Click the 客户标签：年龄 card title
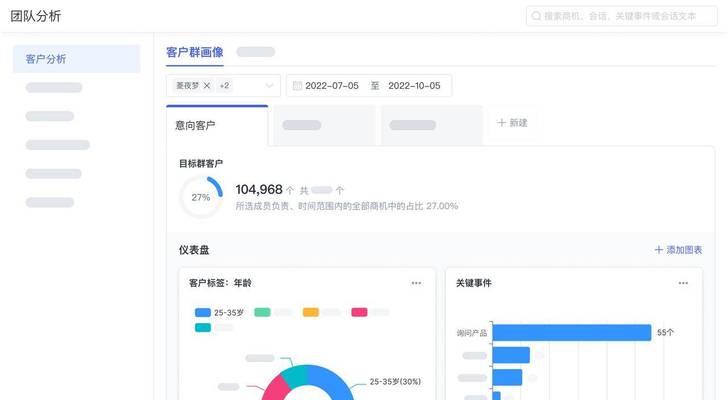Screen dimensions: 728x400 [220, 283]
